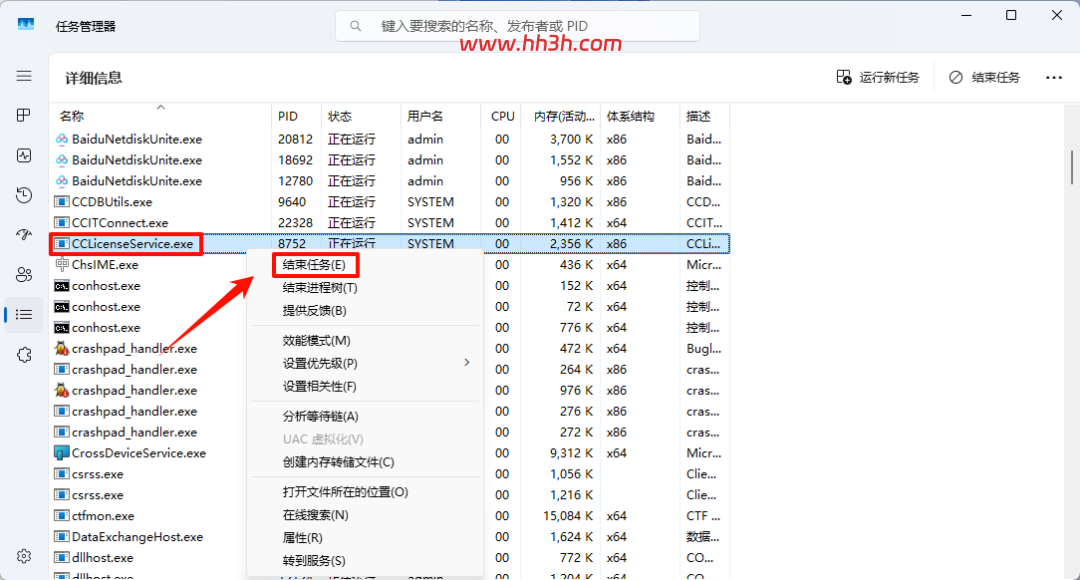This screenshot has height=580, width=1080.
Task: Click the search magnifier icon
Action: [x=355, y=26]
